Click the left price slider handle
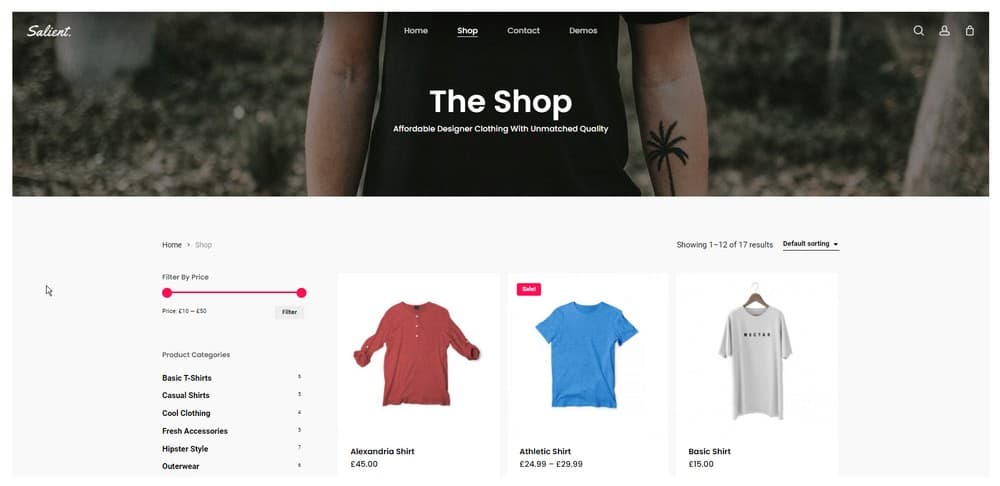The height and width of the screenshot is (486, 1000). [x=167, y=293]
